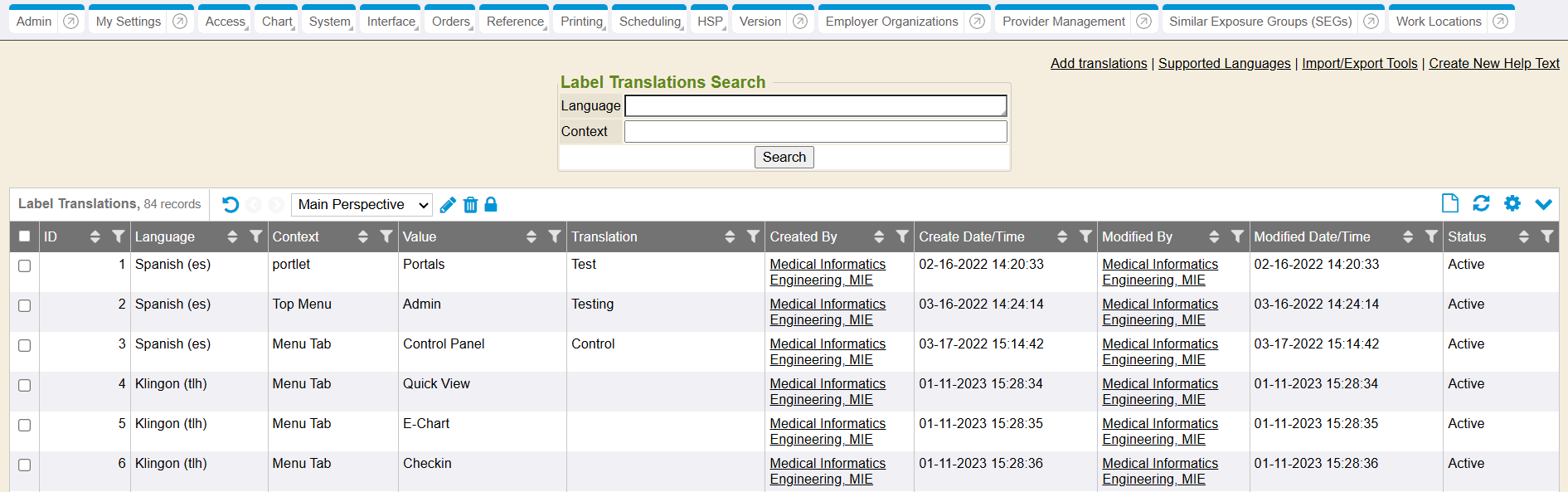Click the trash can delete icon
1568x492 pixels.
(x=470, y=205)
